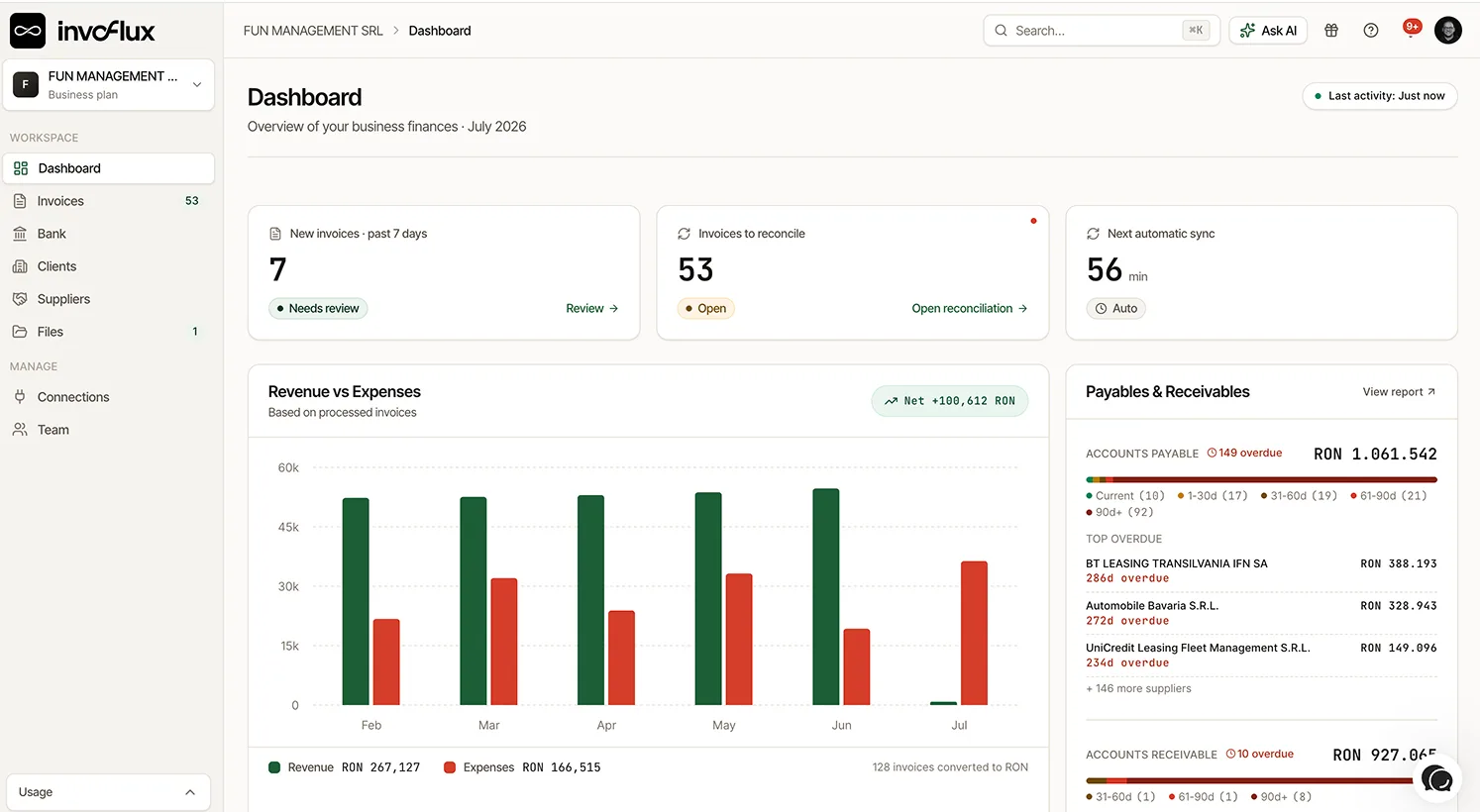Open the user profile avatar
Image resolution: width=1480 pixels, height=812 pixels.
1448,31
